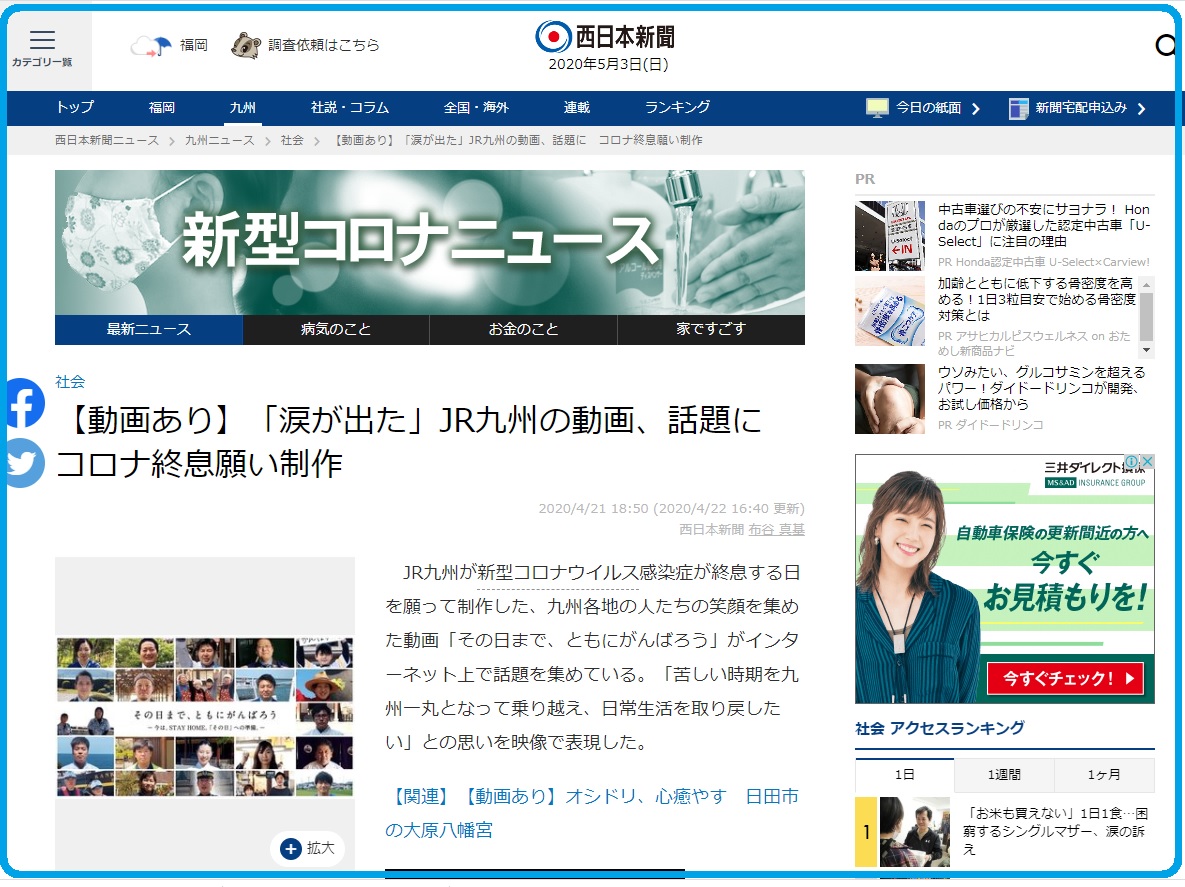Screen dimensions: 1185x887
Task: Close the 三井ダイレクト ad with X
Action: pos(1147,461)
